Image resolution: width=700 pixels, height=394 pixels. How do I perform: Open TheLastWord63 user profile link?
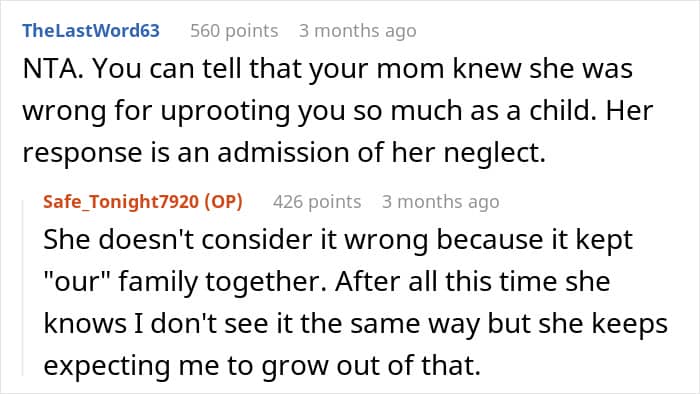pyautogui.click(x=91, y=31)
